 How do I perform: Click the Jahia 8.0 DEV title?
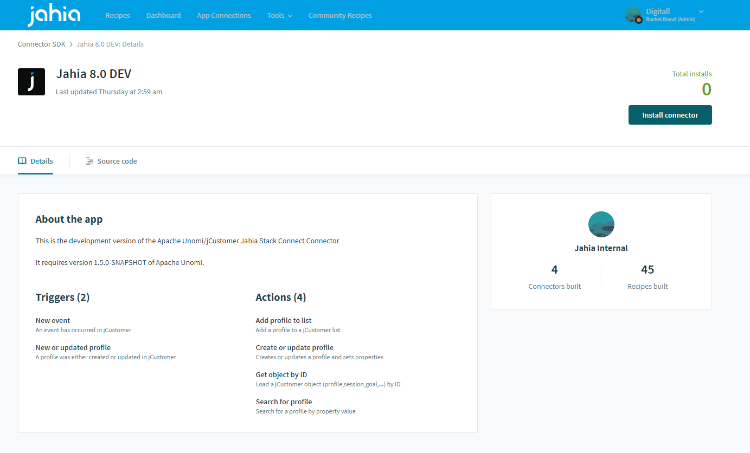(x=94, y=74)
